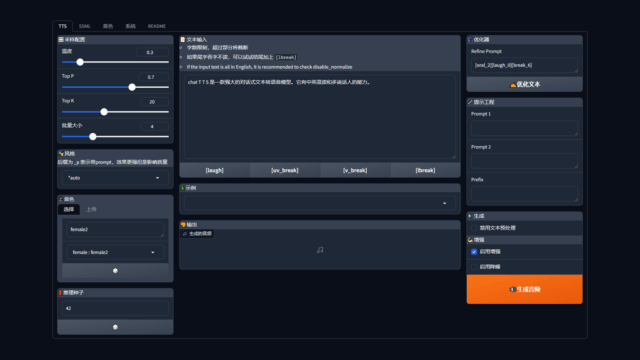Viewport: 640px width, 360px height.
Task: Open the tab just before README
Action: point(130,26)
